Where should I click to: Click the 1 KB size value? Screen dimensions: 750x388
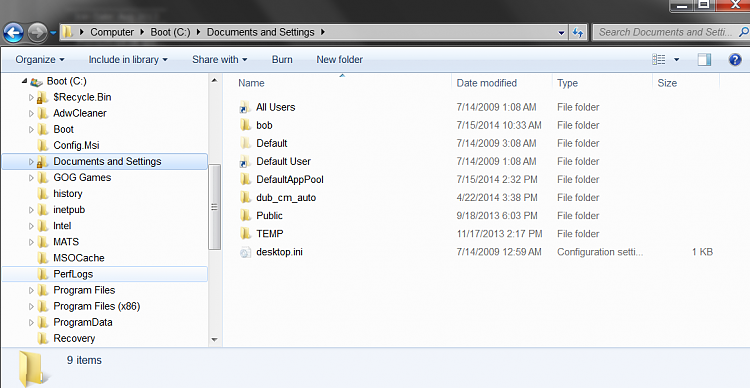tap(702, 252)
